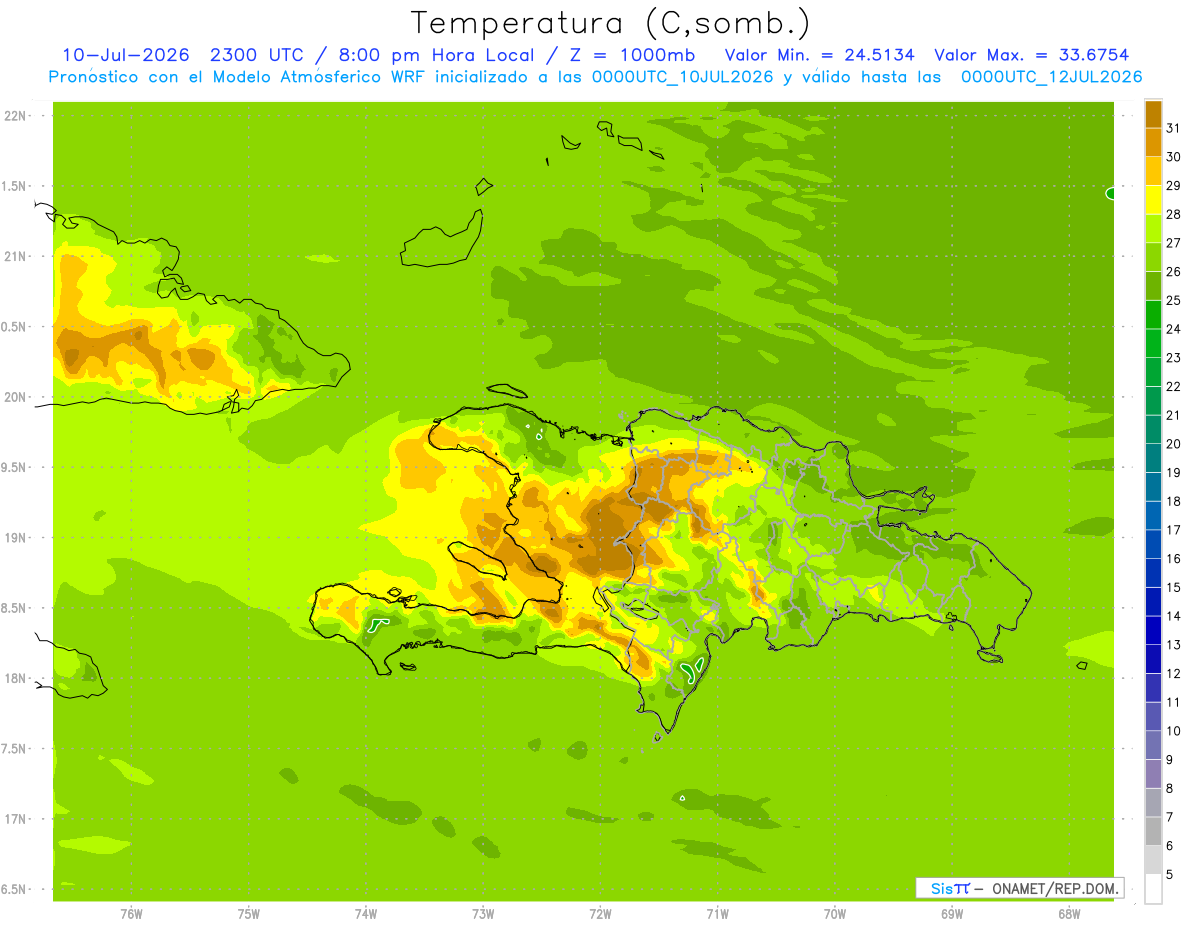The image size is (1200, 927).
Task: Click the '72W' longitude axis label
Action: tap(600, 914)
